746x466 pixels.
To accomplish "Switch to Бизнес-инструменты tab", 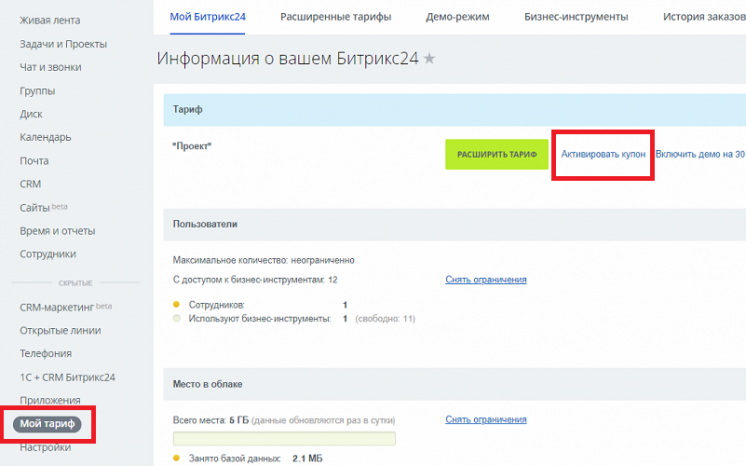I will tap(576, 17).
